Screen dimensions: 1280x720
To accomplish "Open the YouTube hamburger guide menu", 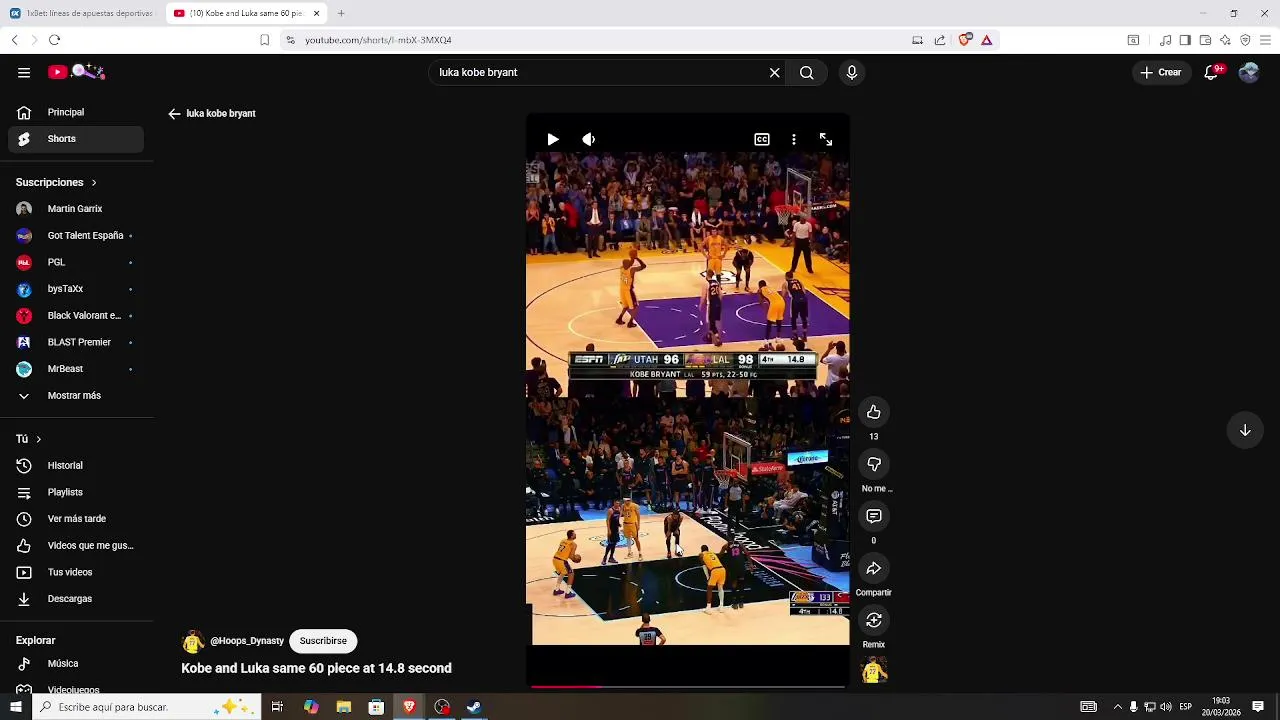I will (x=24, y=72).
